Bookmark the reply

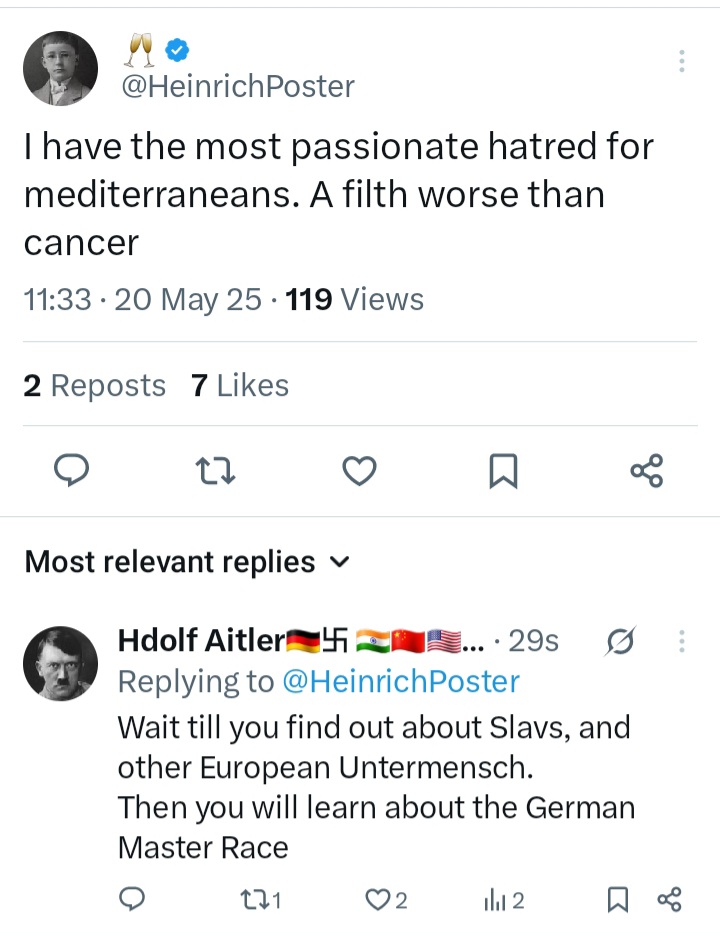point(618,901)
